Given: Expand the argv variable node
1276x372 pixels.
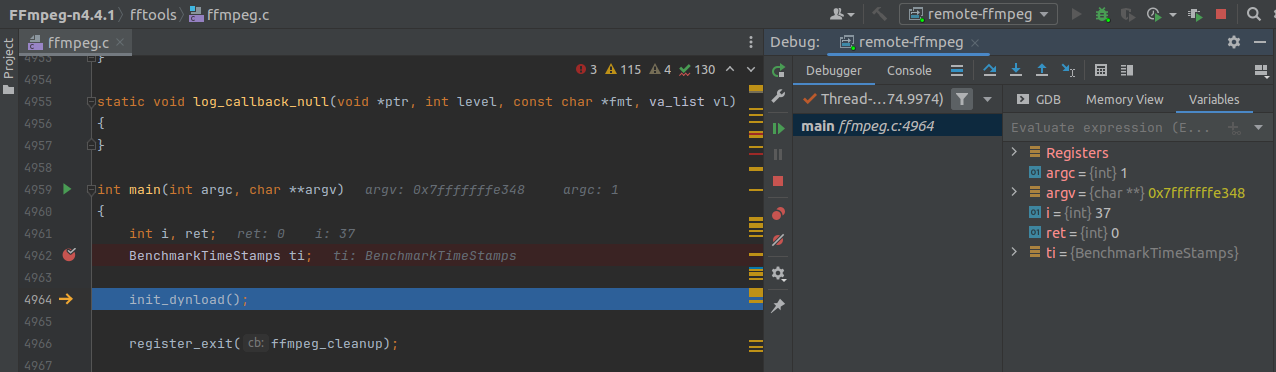Looking at the screenshot, I should tap(1014, 193).
